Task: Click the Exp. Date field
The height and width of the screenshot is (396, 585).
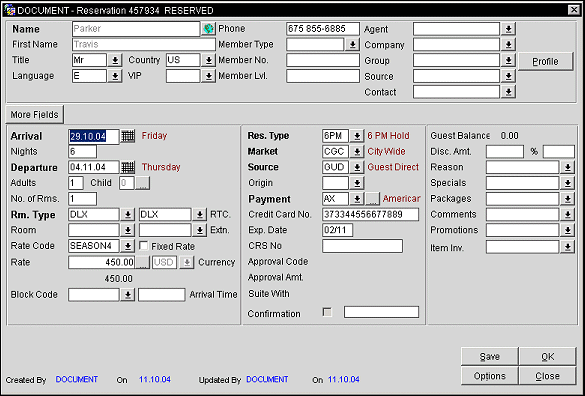Action: [337, 230]
